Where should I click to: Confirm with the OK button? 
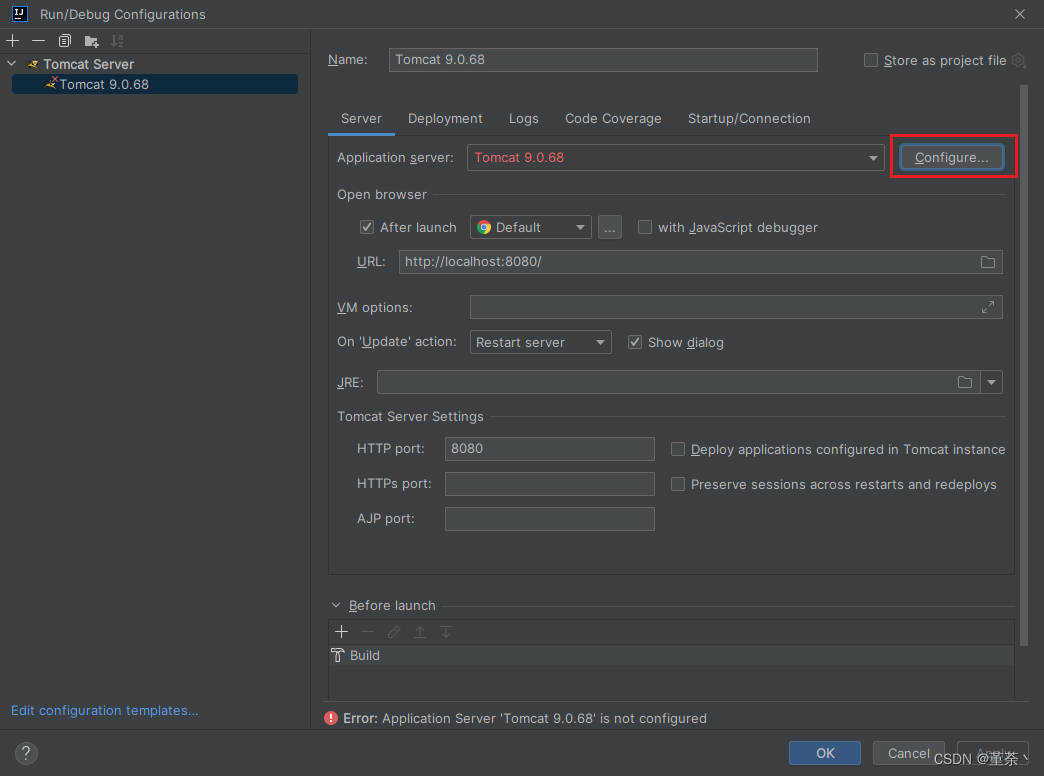coord(825,753)
